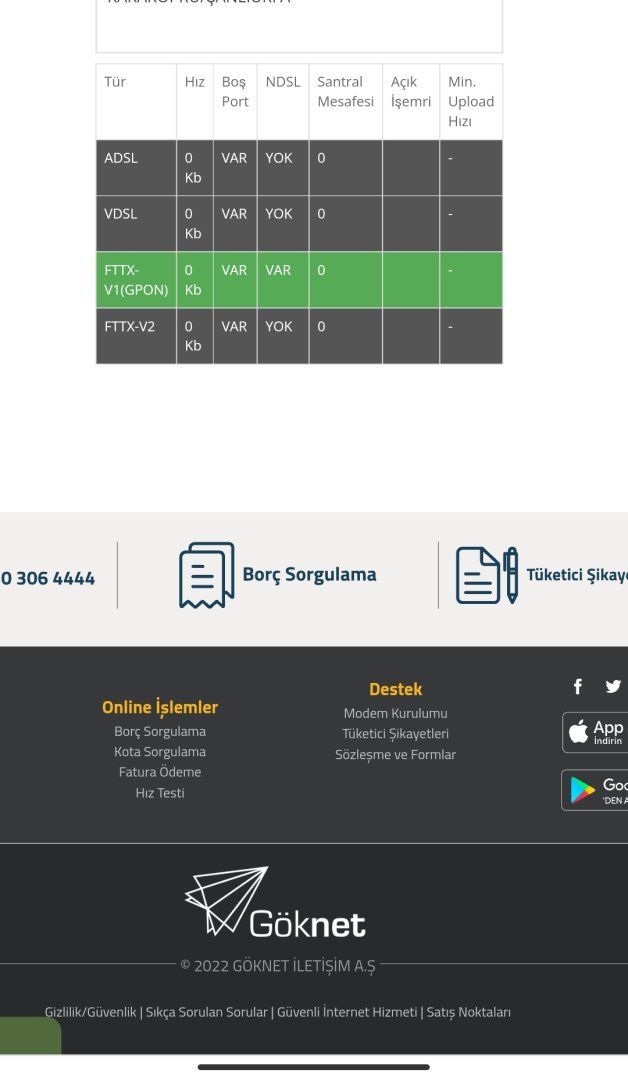Open Kota Sorgulama footer link

pyautogui.click(x=160, y=751)
